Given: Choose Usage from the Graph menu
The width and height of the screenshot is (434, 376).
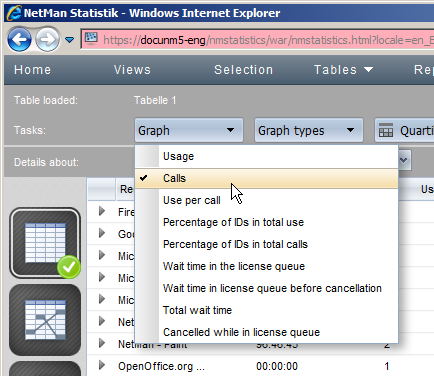Looking at the screenshot, I should pyautogui.click(x=266, y=156).
